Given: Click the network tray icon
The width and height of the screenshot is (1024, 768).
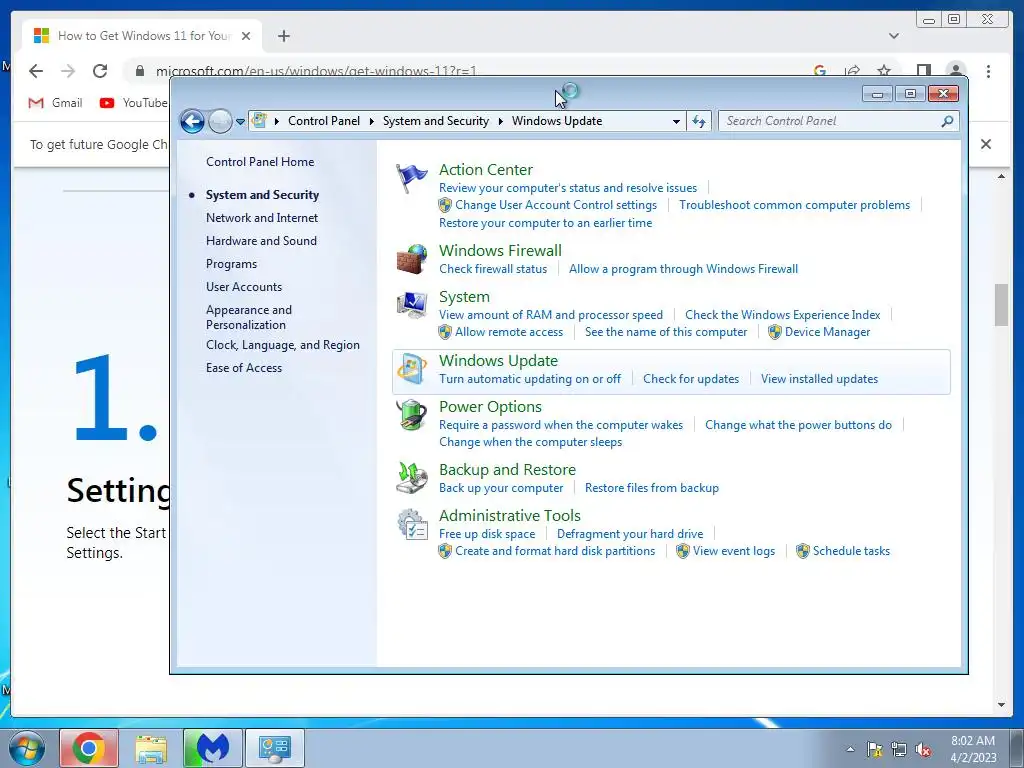Looking at the screenshot, I should [899, 750].
